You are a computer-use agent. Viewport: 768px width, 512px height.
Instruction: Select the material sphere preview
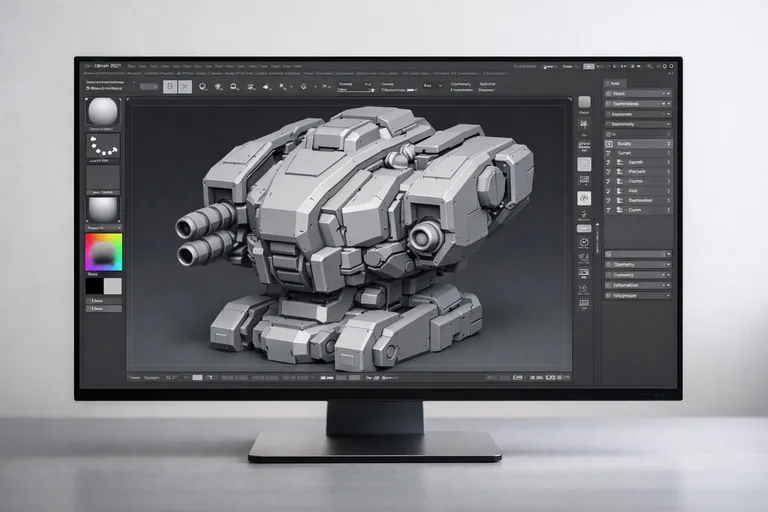pos(103,209)
